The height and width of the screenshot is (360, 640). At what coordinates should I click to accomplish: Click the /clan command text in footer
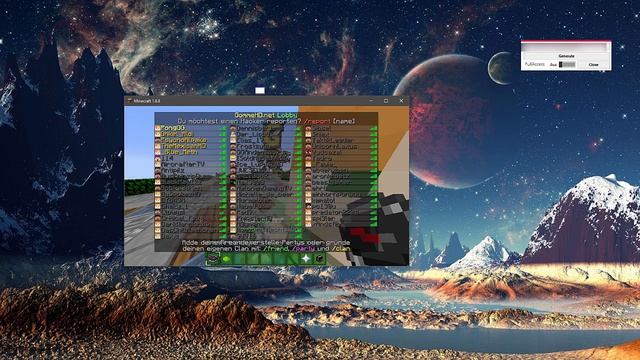point(341,249)
